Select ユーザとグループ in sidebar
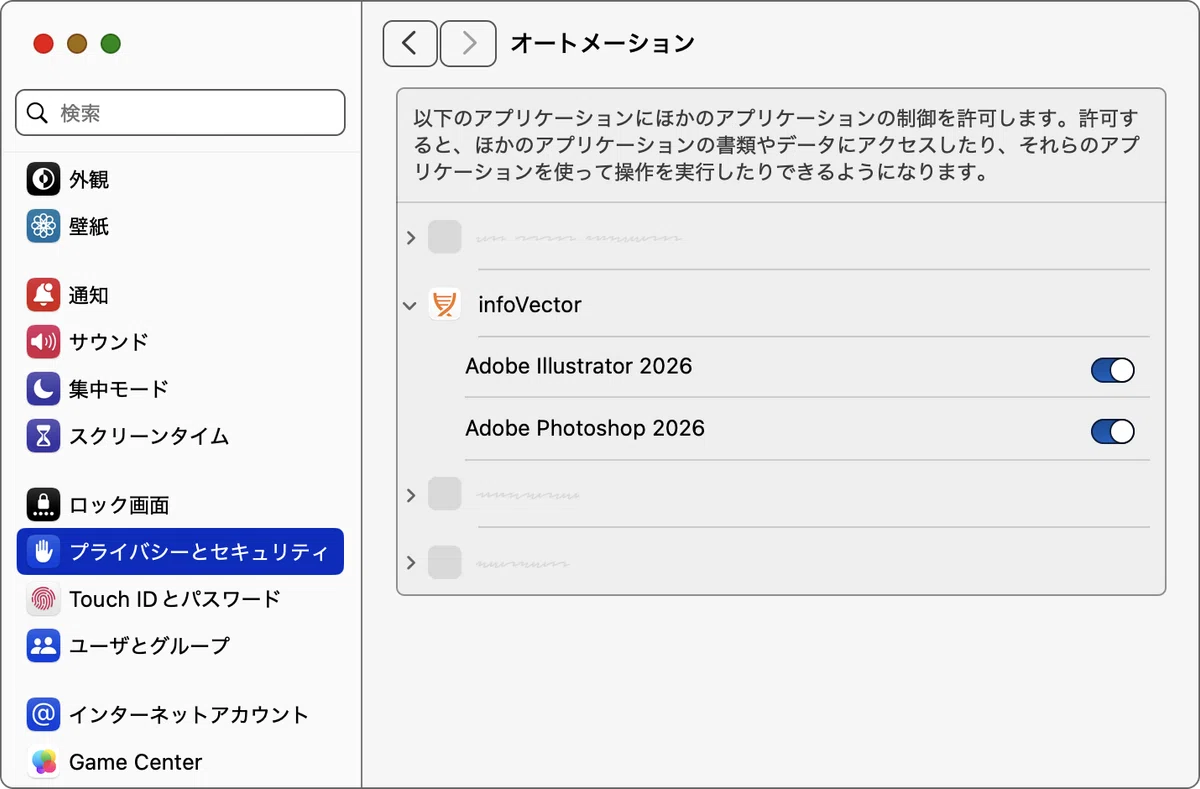Screen dimensions: 1200x789 click(x=180, y=646)
